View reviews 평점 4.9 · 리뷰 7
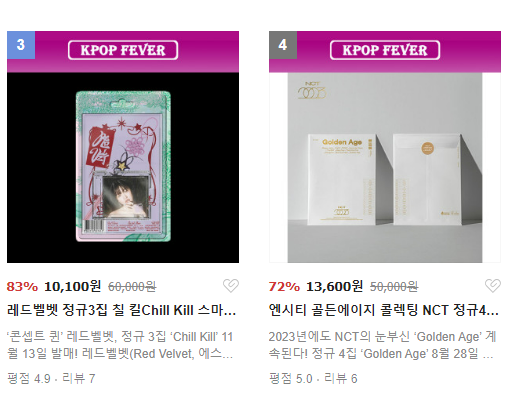The height and width of the screenshot is (418, 513). [51, 379]
